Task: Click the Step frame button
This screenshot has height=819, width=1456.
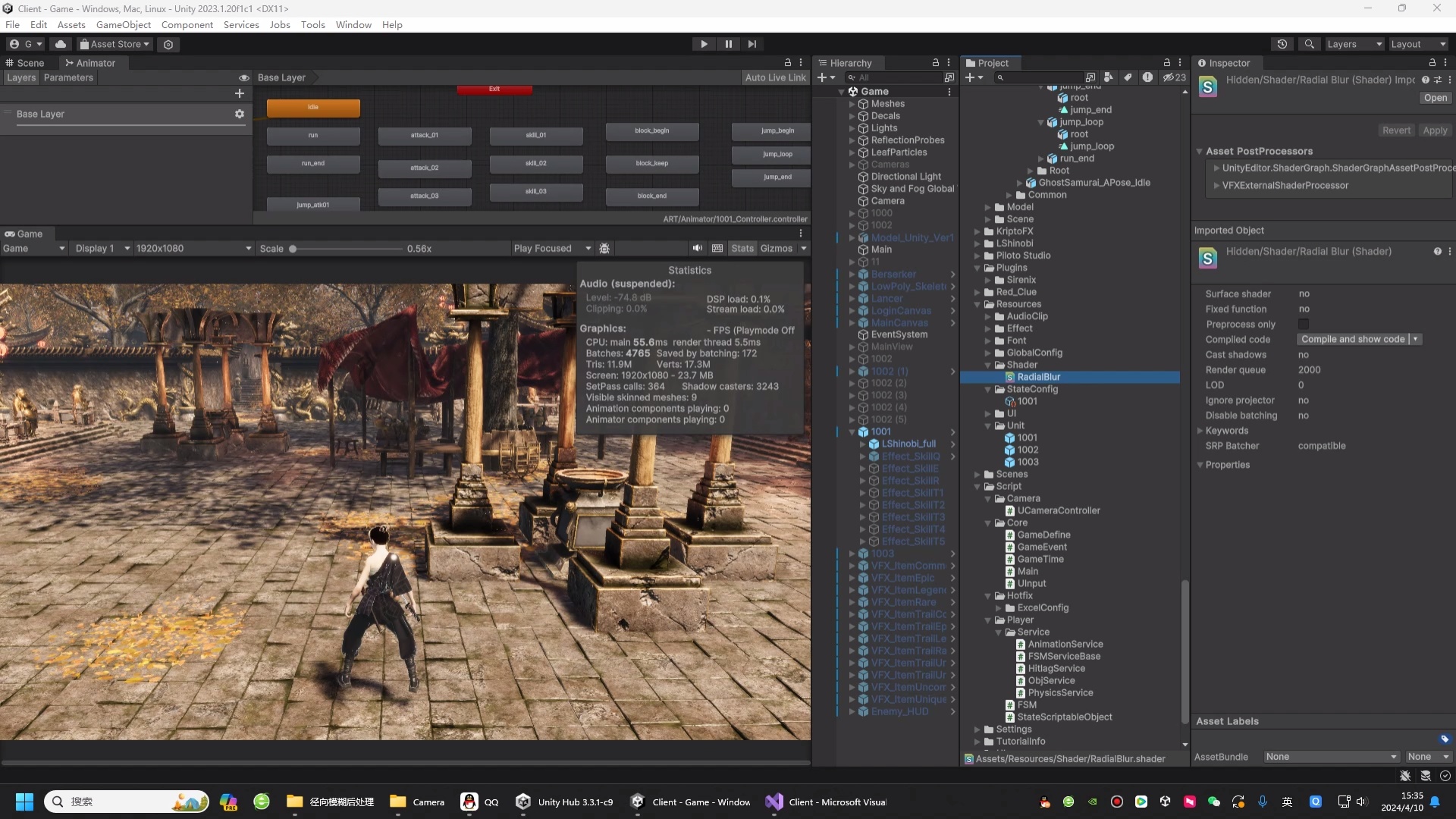Action: click(x=752, y=44)
